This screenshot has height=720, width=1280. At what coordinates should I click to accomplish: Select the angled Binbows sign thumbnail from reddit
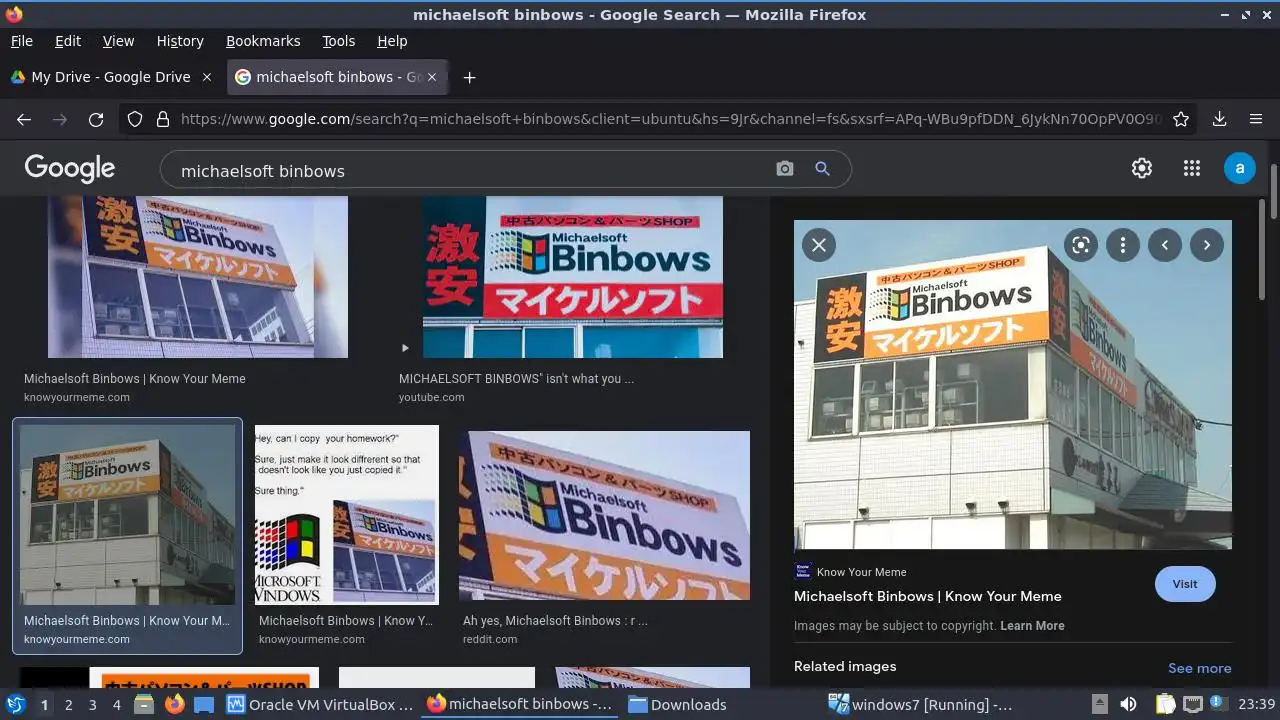pyautogui.click(x=604, y=515)
